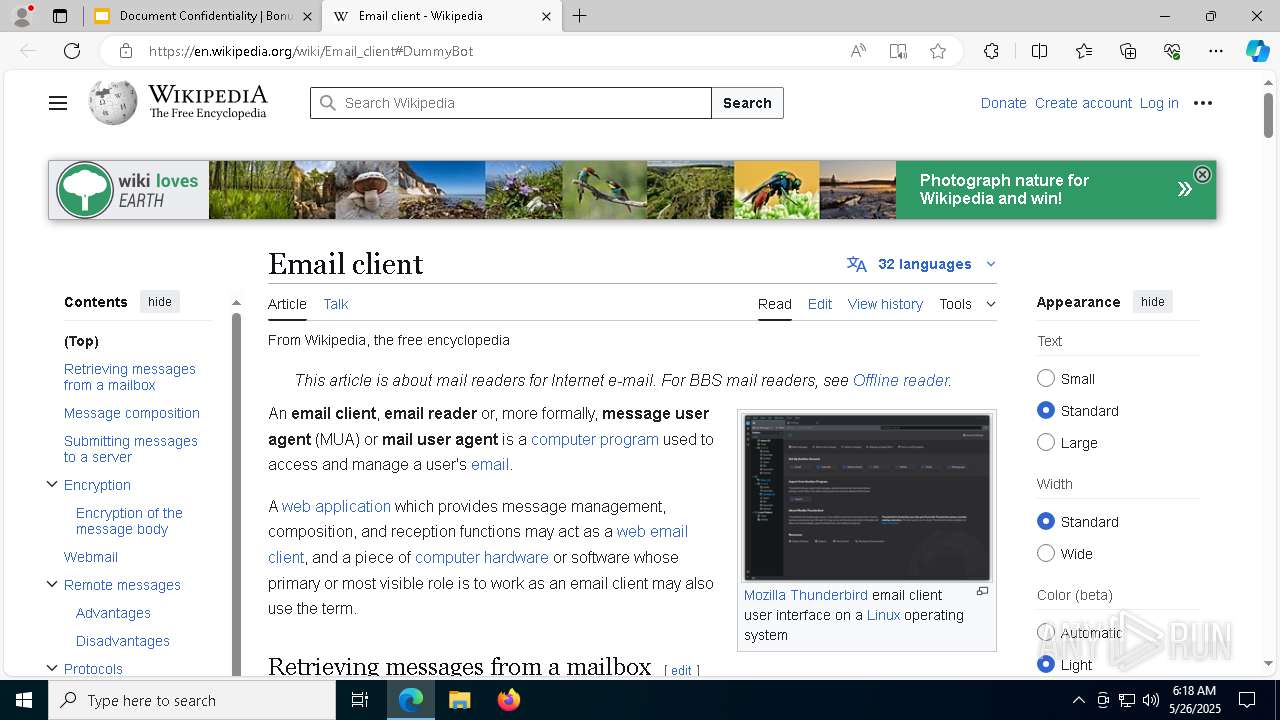This screenshot has height=720, width=1280.
Task: Open Wikipedia personal tools ellipsis menu
Action: point(1203,103)
